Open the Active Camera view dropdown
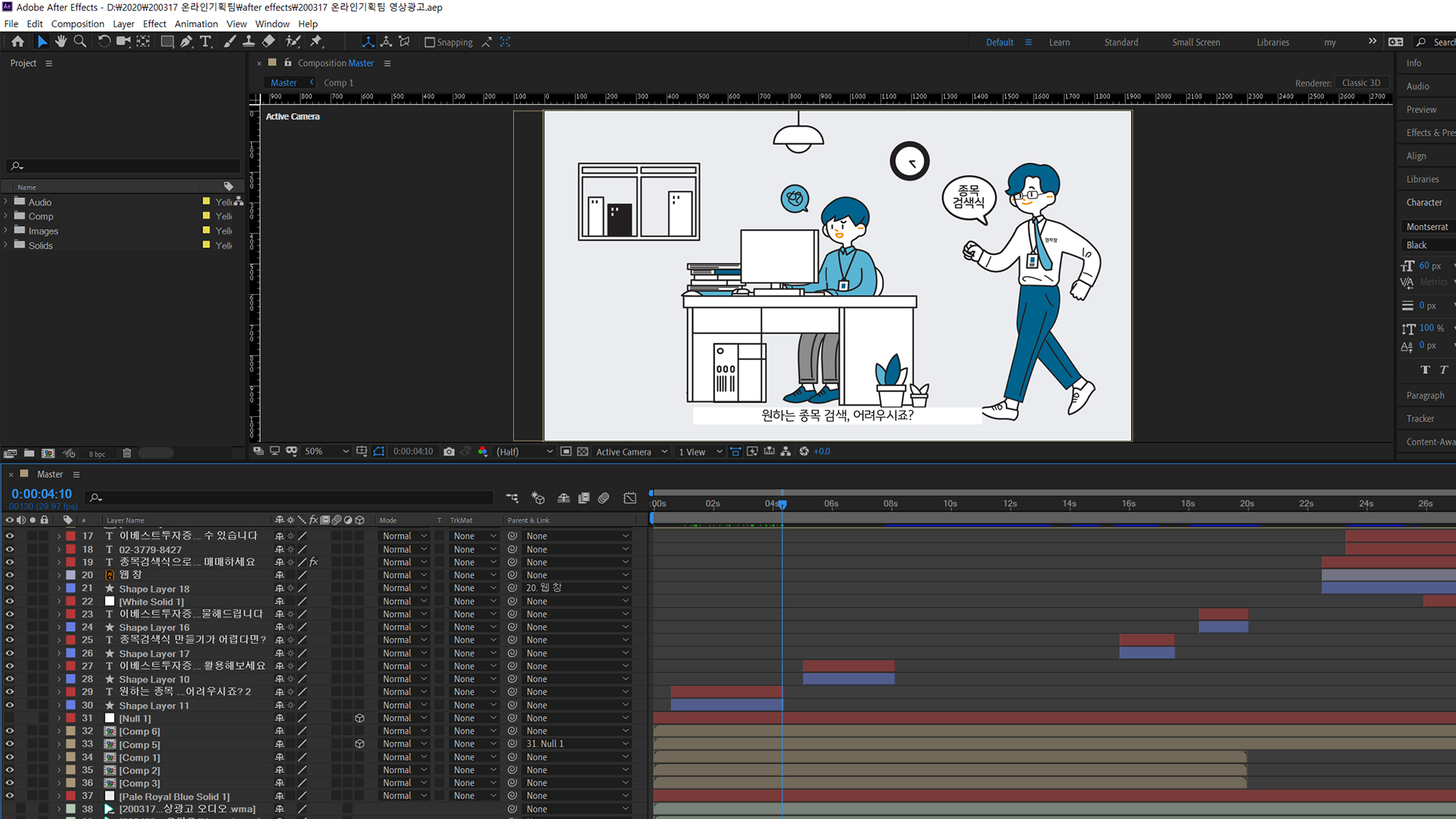Viewport: 1456px width, 819px height. coord(631,452)
